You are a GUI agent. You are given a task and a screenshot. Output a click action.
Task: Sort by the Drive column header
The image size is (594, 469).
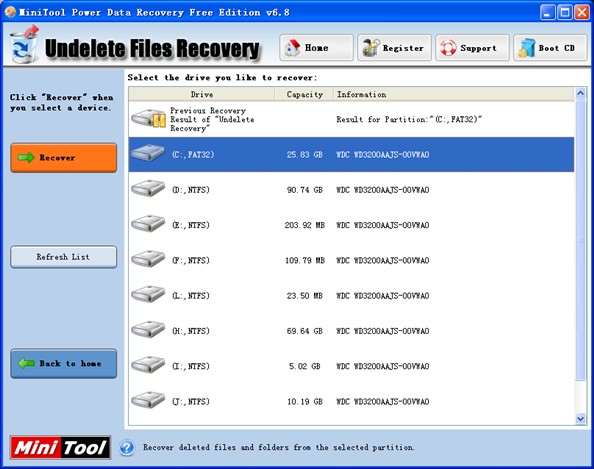(202, 94)
